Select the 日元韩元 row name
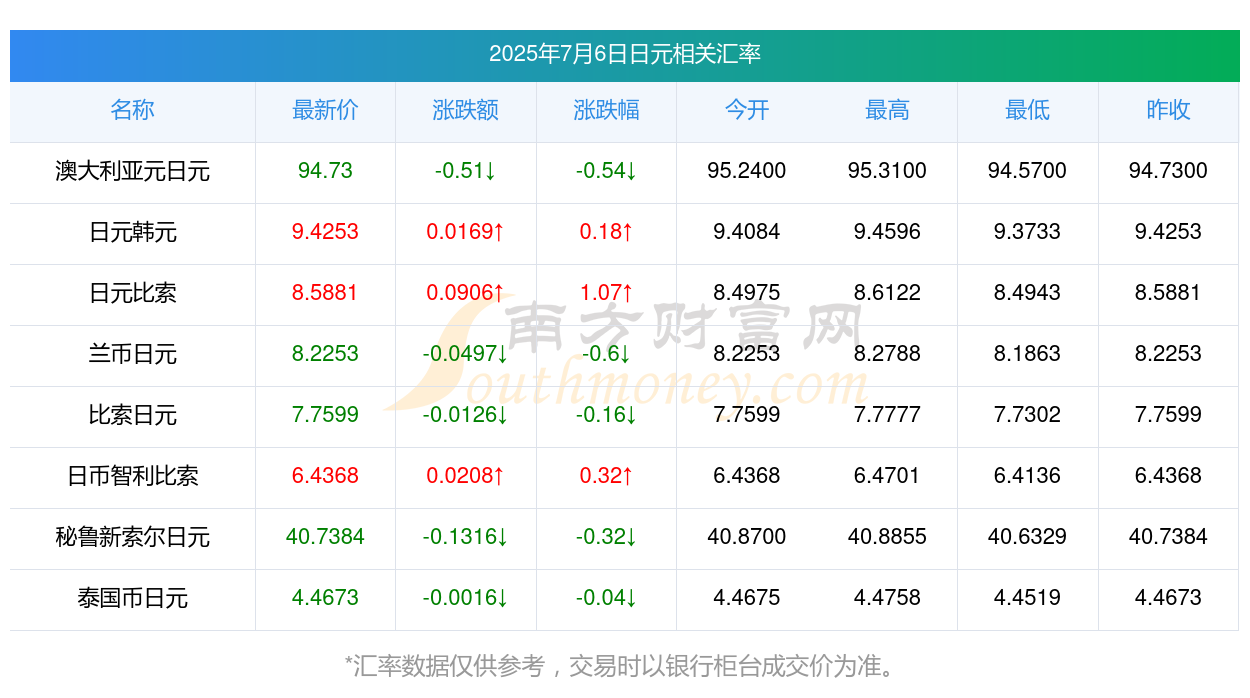Screen dimensions: 1250x698 pos(132,232)
